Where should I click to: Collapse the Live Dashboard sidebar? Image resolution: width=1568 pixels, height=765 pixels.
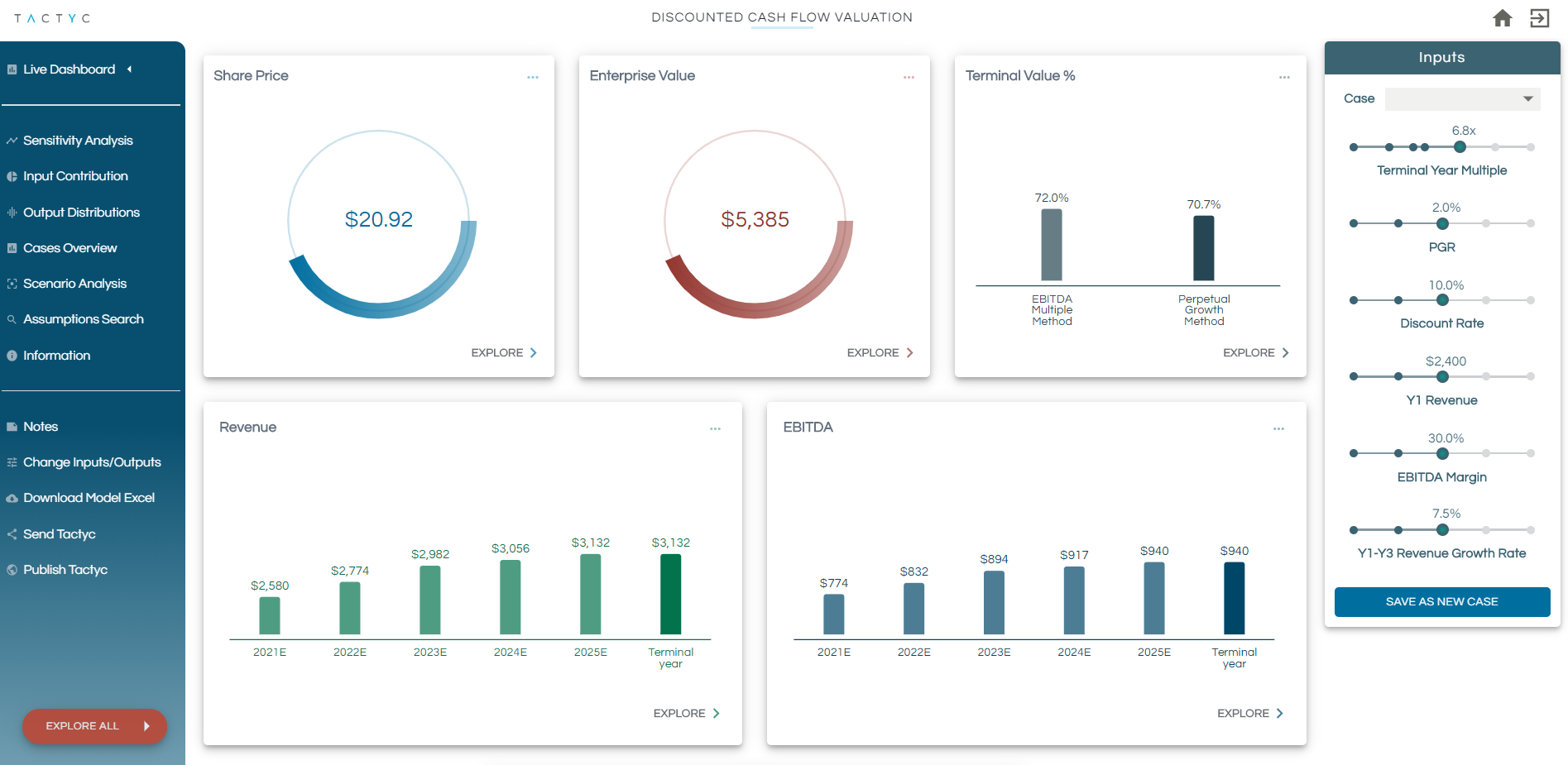coord(129,69)
